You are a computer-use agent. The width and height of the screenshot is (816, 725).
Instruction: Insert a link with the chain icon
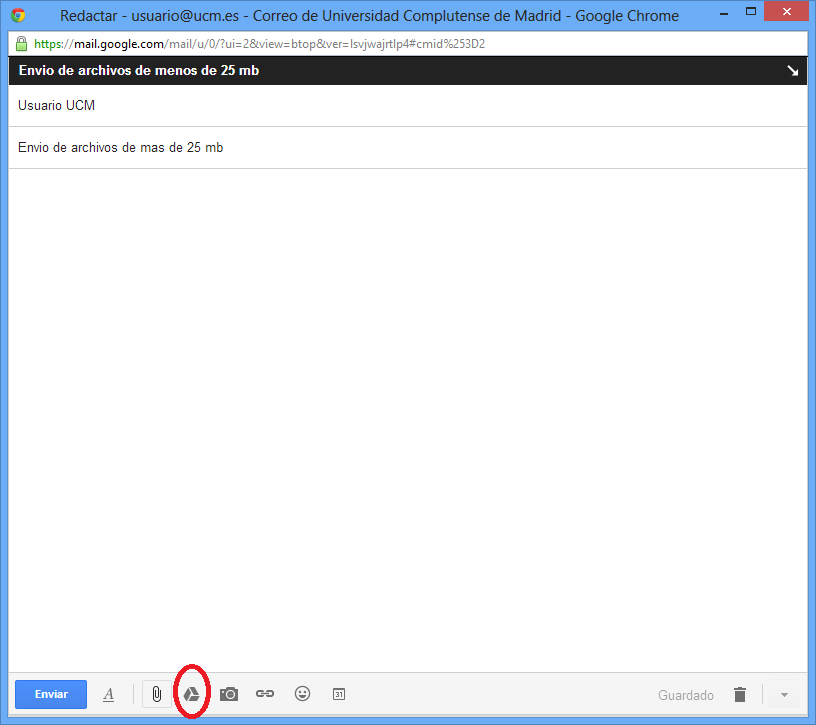[265, 693]
